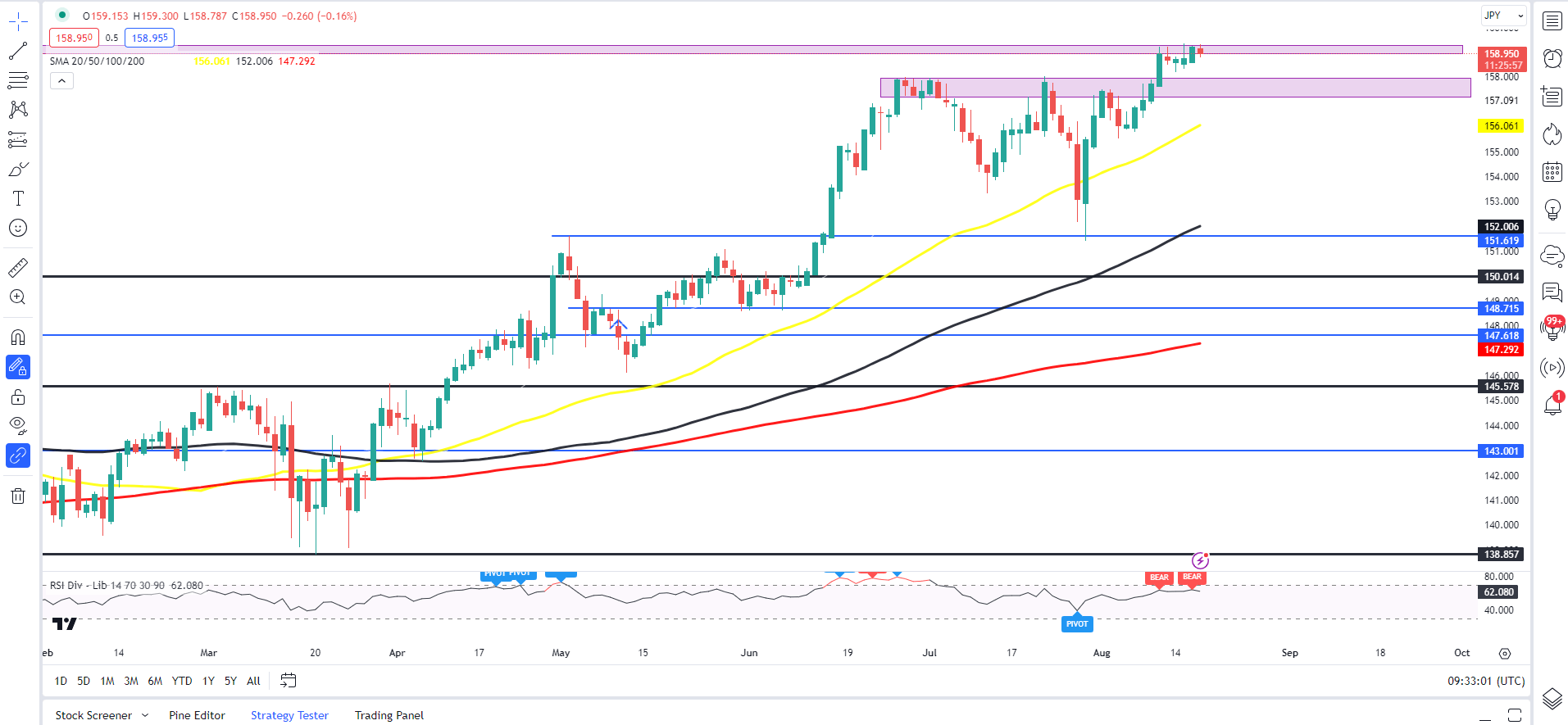
Task: Open the hotlists flame panel
Action: pos(1552,134)
